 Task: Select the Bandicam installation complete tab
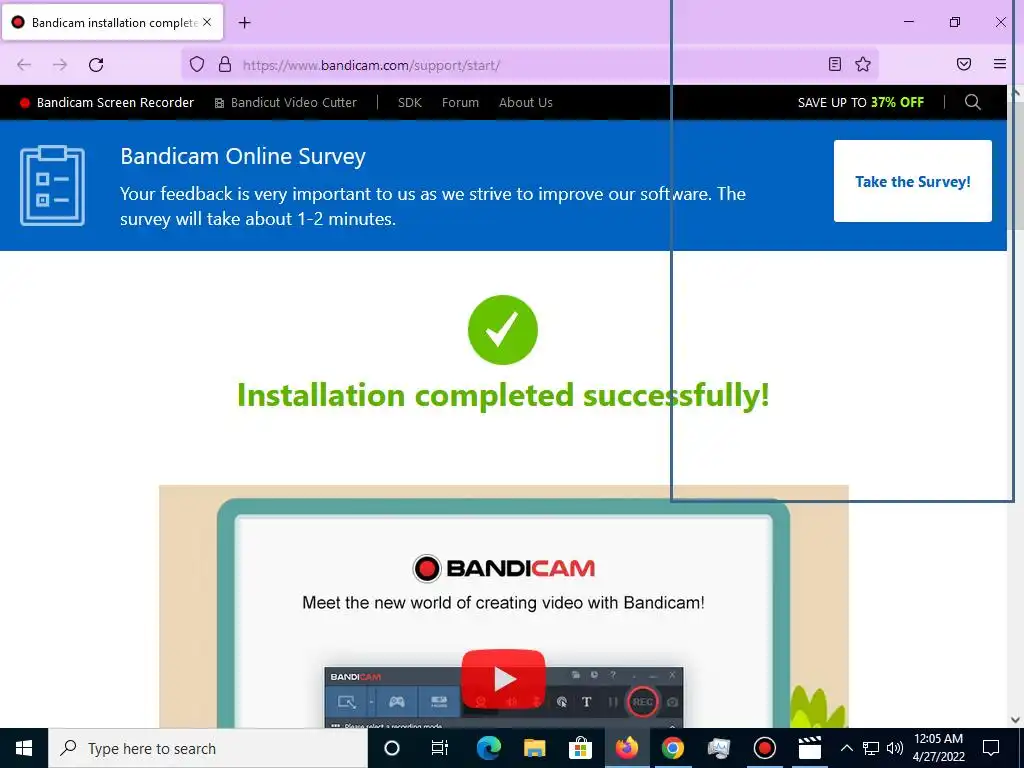coord(112,22)
